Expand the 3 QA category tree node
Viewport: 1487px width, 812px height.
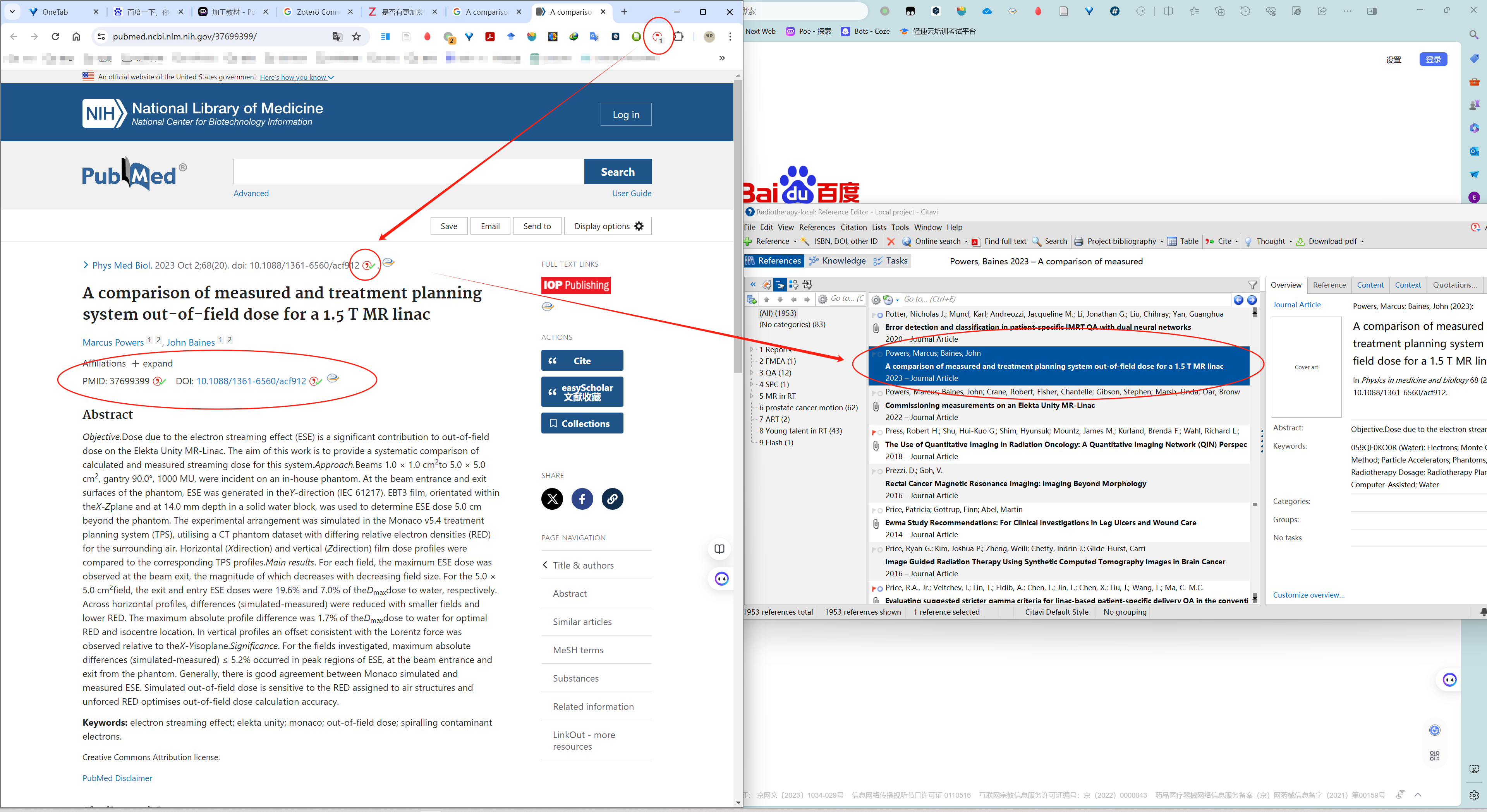pos(751,373)
